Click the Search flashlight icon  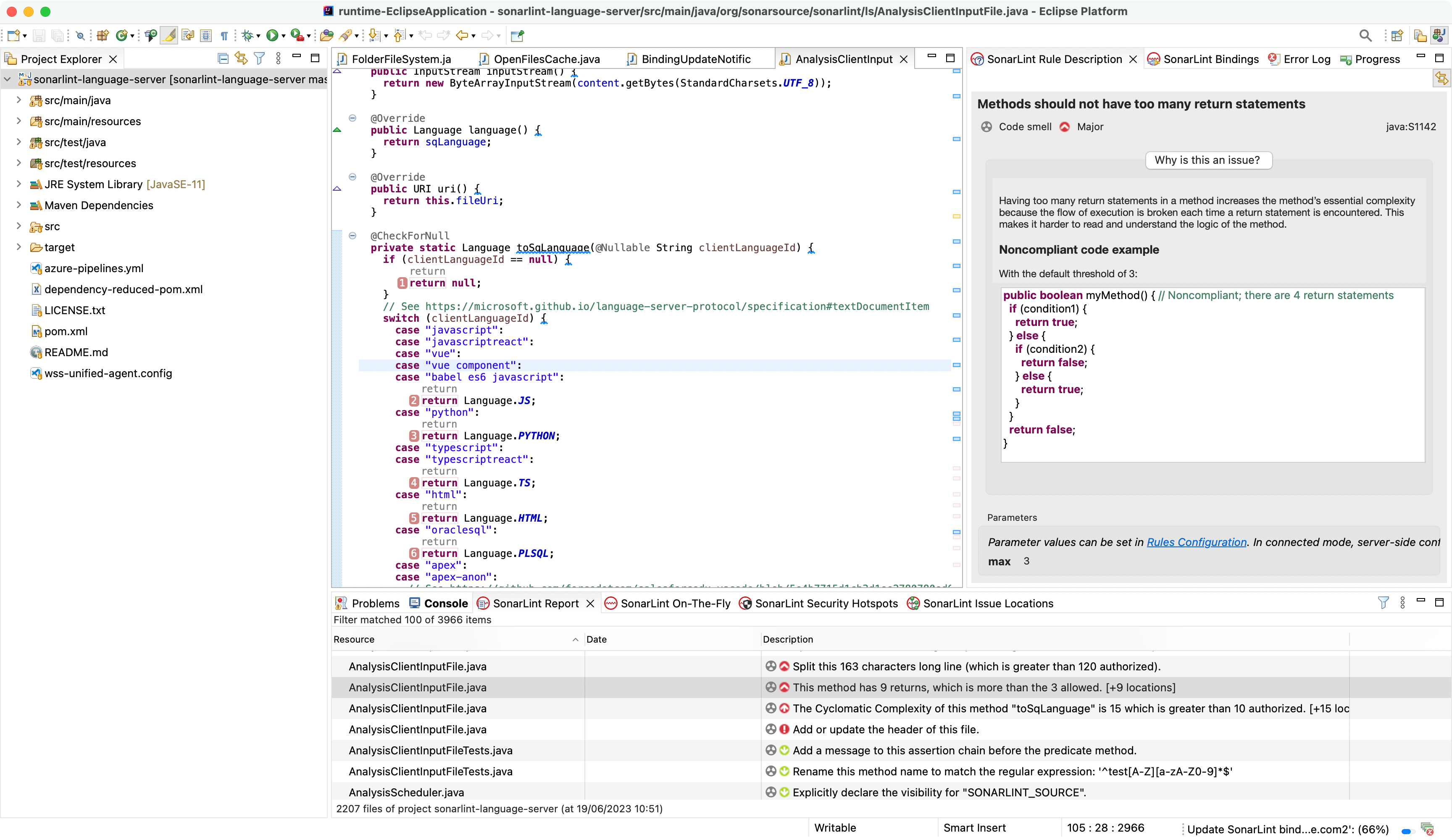tap(345, 36)
